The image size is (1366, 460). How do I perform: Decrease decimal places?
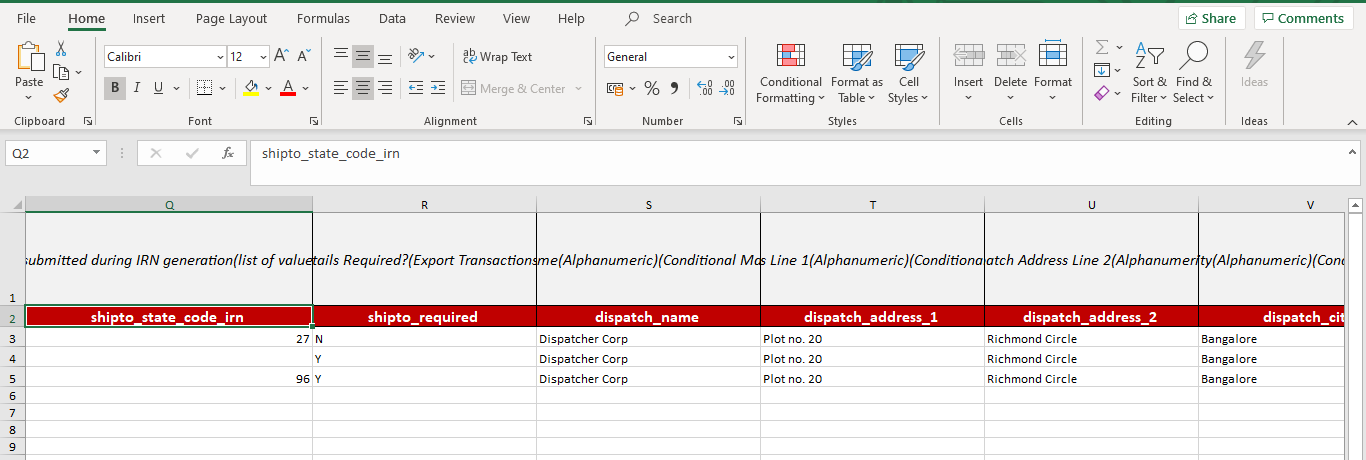point(727,89)
